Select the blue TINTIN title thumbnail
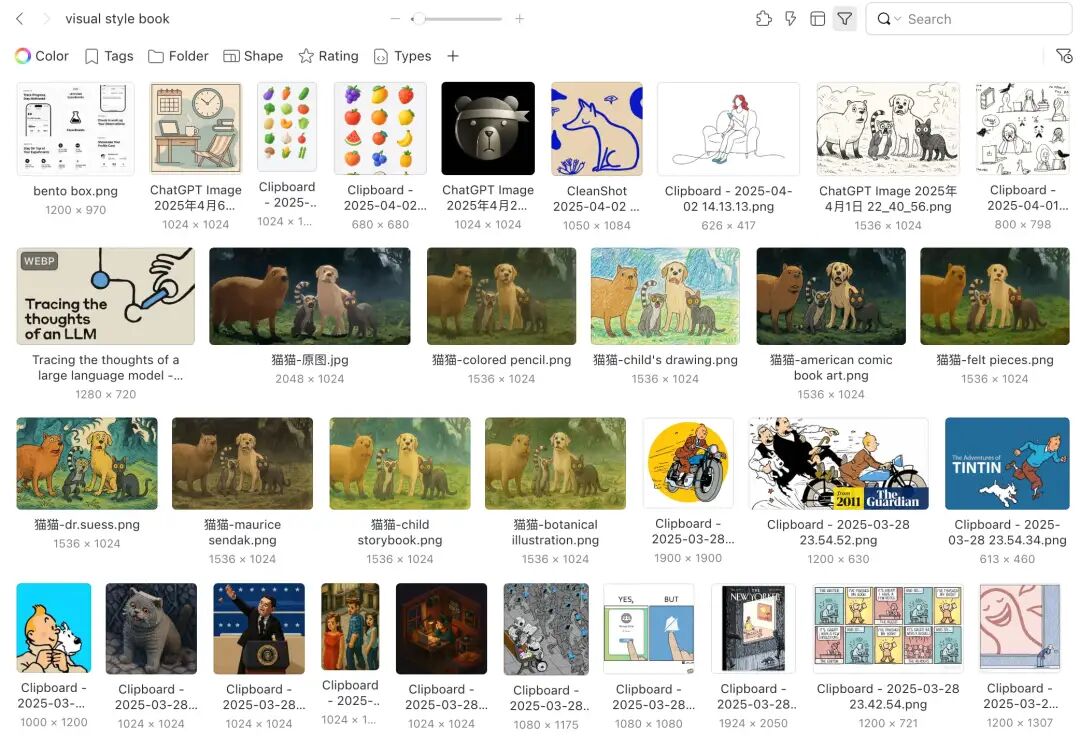The width and height of the screenshot is (1080, 750). [1008, 463]
